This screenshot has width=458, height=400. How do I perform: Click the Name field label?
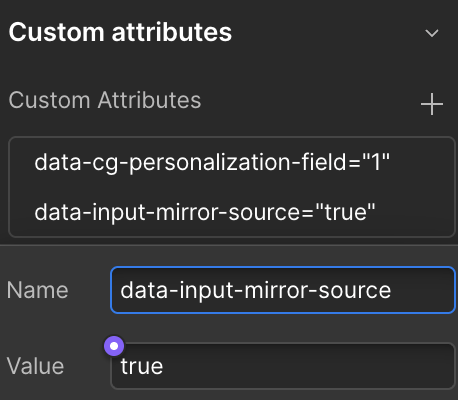pyautogui.click(x=37, y=290)
